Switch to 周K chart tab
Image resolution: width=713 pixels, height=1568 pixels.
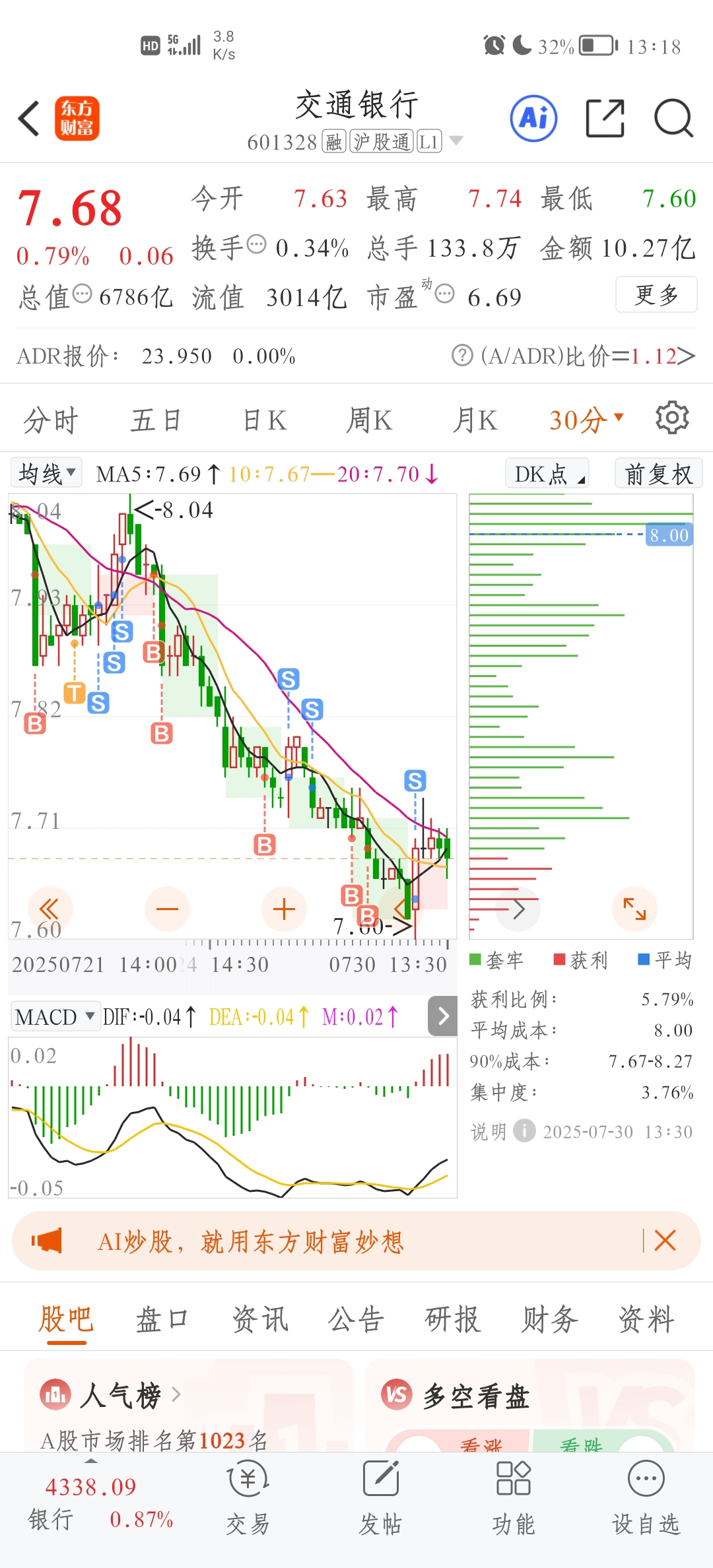tap(369, 420)
